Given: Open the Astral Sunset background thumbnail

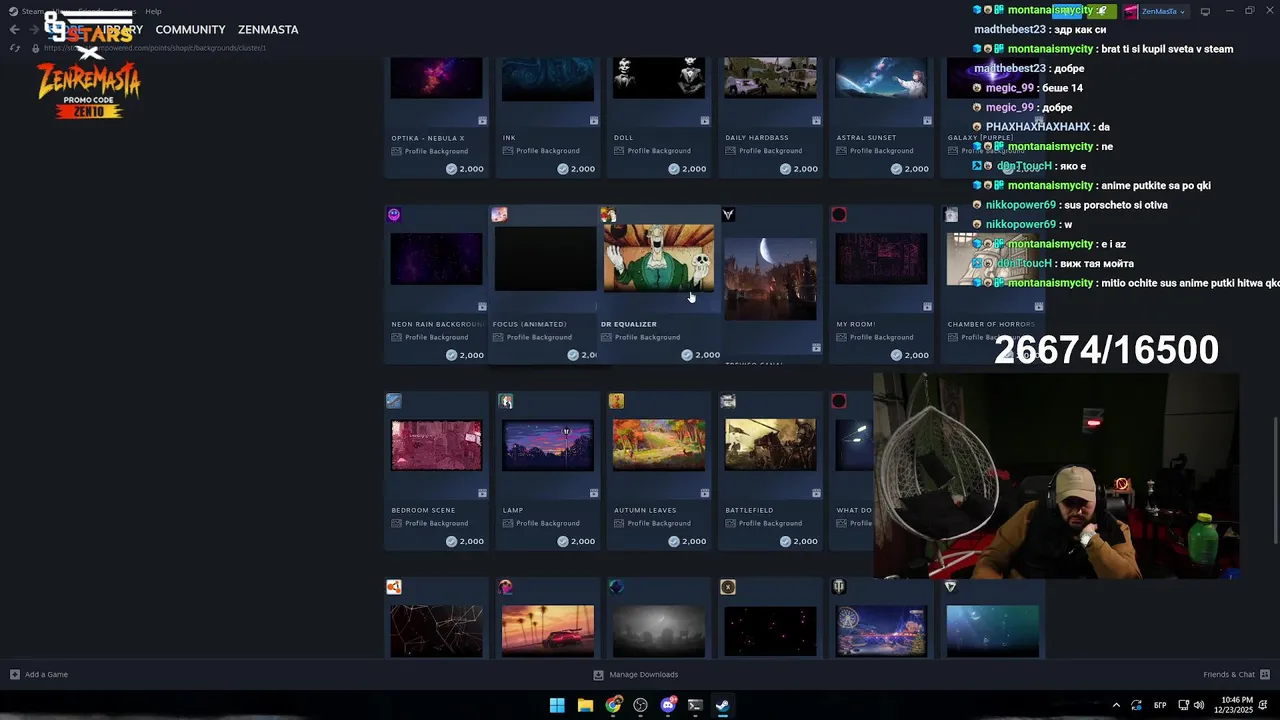Looking at the screenshot, I should 881,77.
